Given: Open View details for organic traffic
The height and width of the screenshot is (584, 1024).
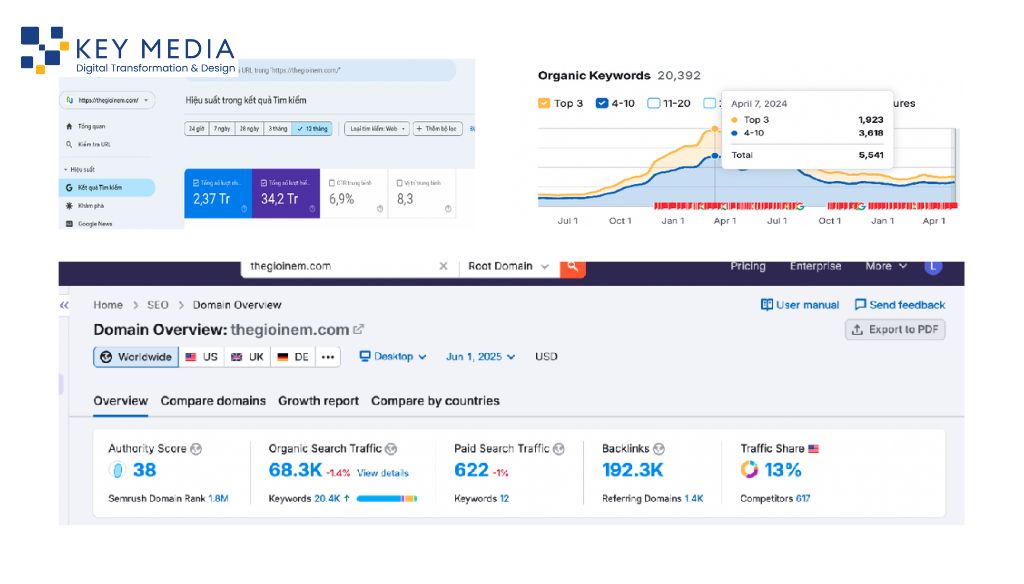Looking at the screenshot, I should 383,473.
